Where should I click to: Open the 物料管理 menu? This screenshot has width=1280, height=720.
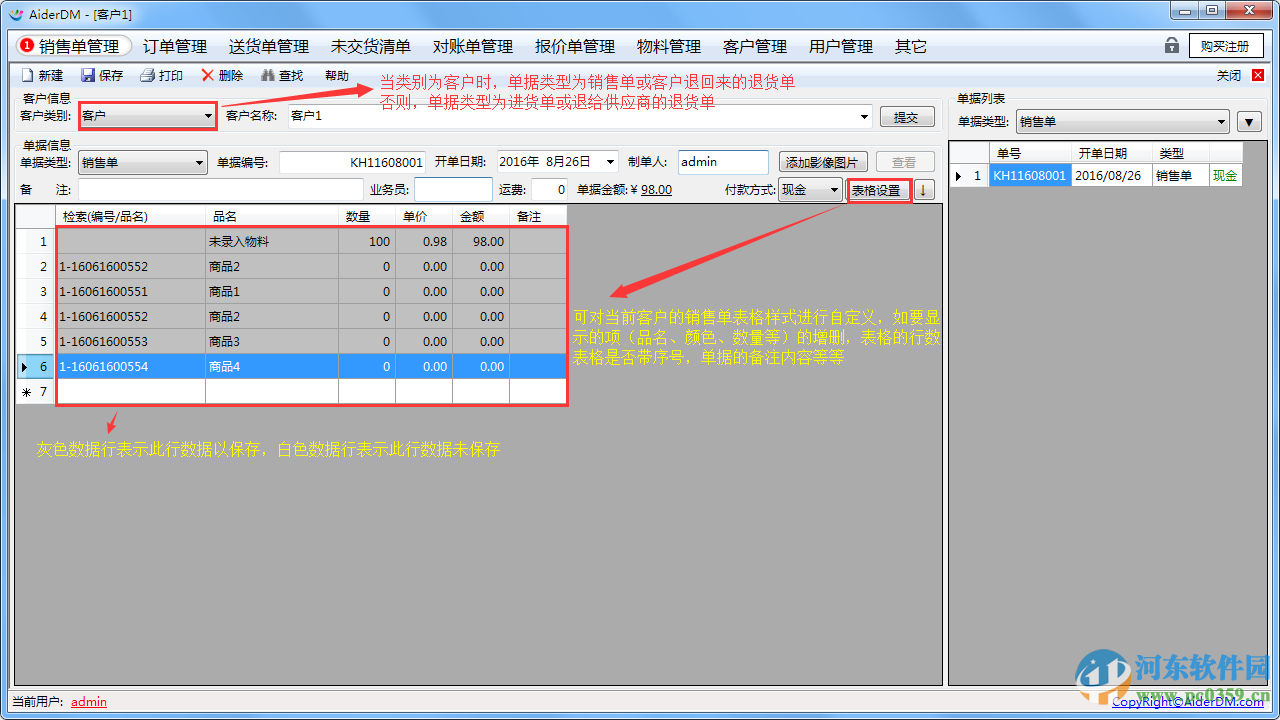[669, 46]
